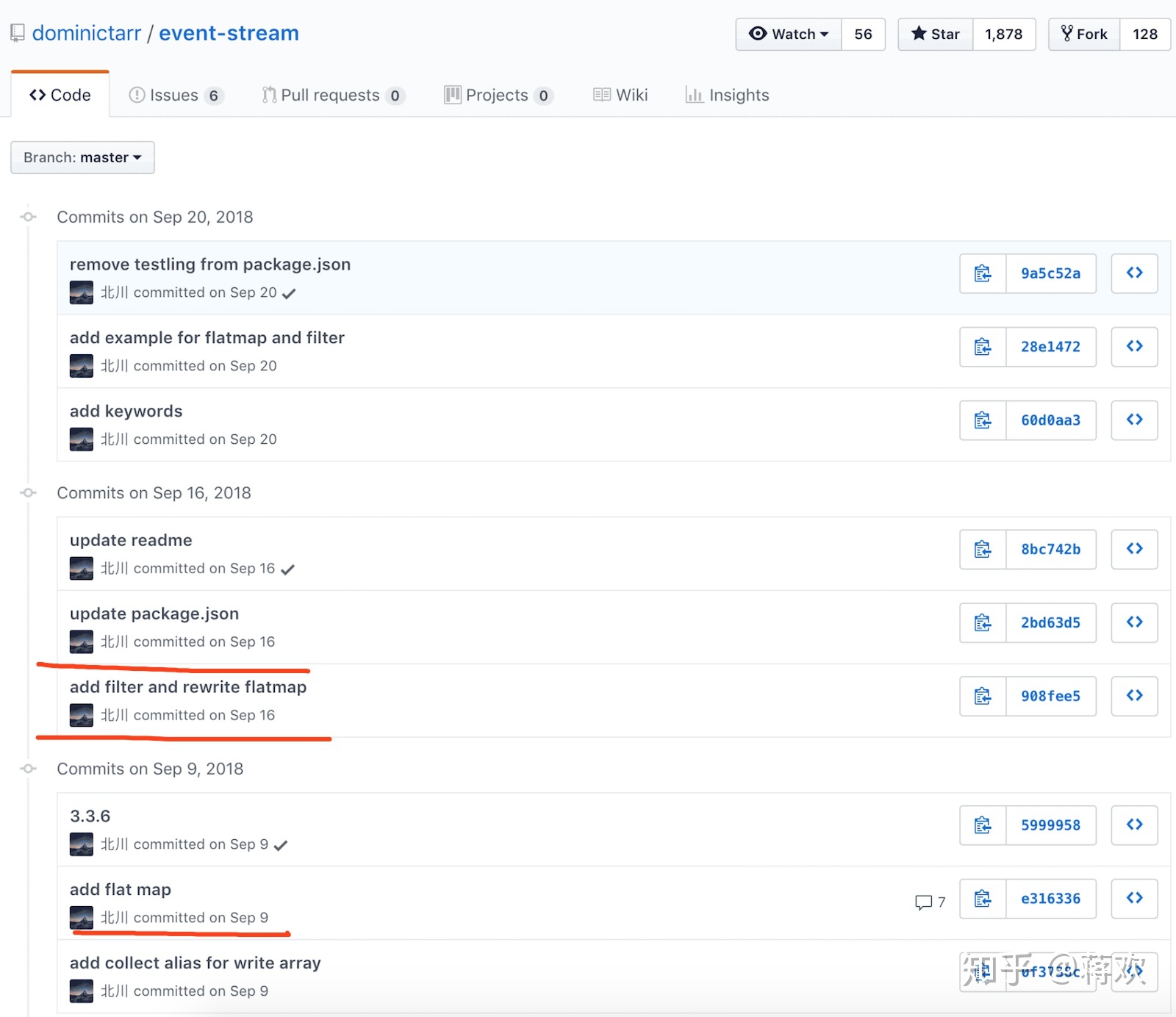This screenshot has width=1176, height=1017.
Task: Switch to the Code tab
Action: (x=60, y=95)
